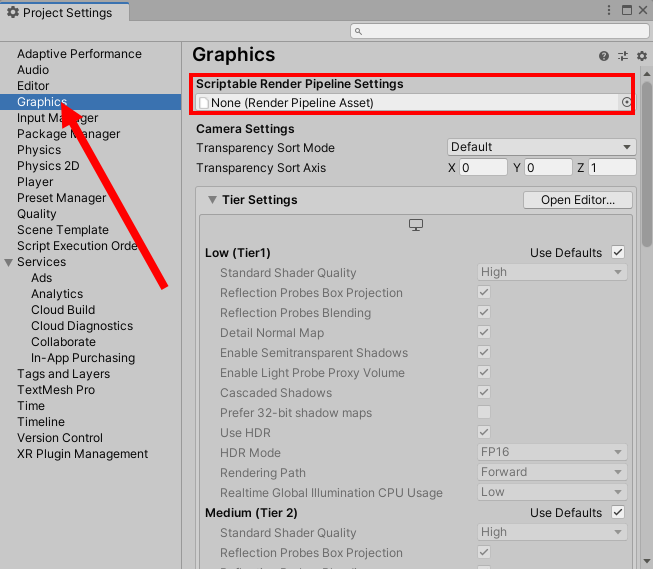Click the Render Pipeline Asset object picker circle
The height and width of the screenshot is (569, 653).
[626, 102]
